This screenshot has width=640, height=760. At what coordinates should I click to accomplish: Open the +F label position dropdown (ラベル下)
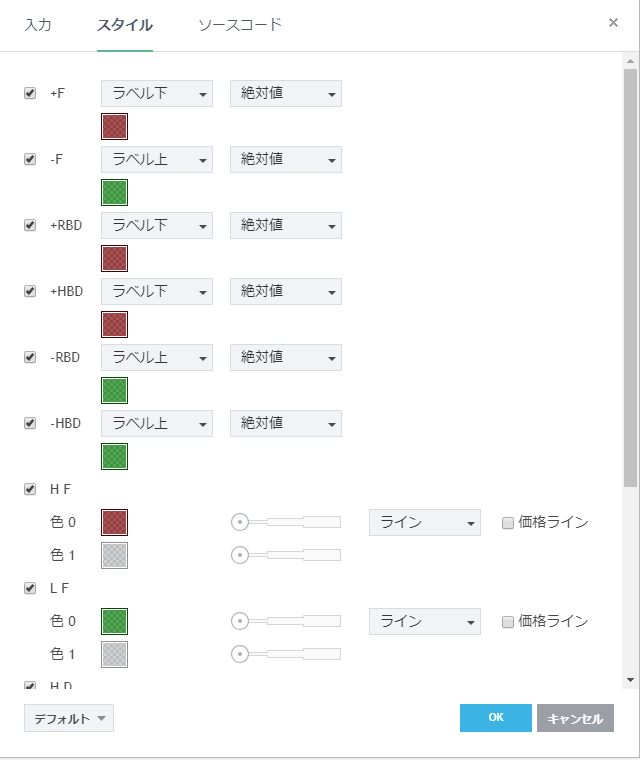(157, 94)
